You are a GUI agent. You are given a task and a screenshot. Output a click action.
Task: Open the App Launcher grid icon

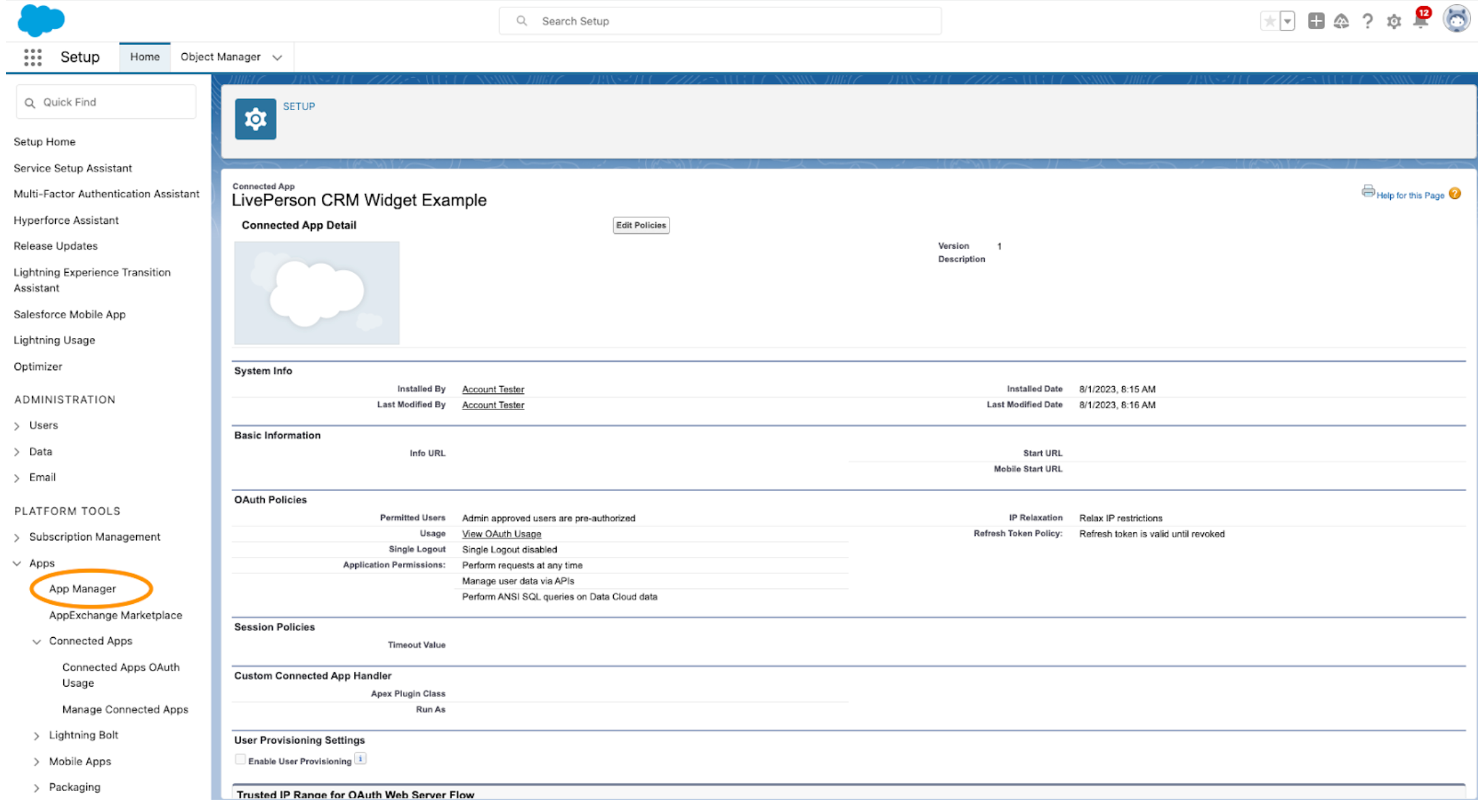(33, 57)
